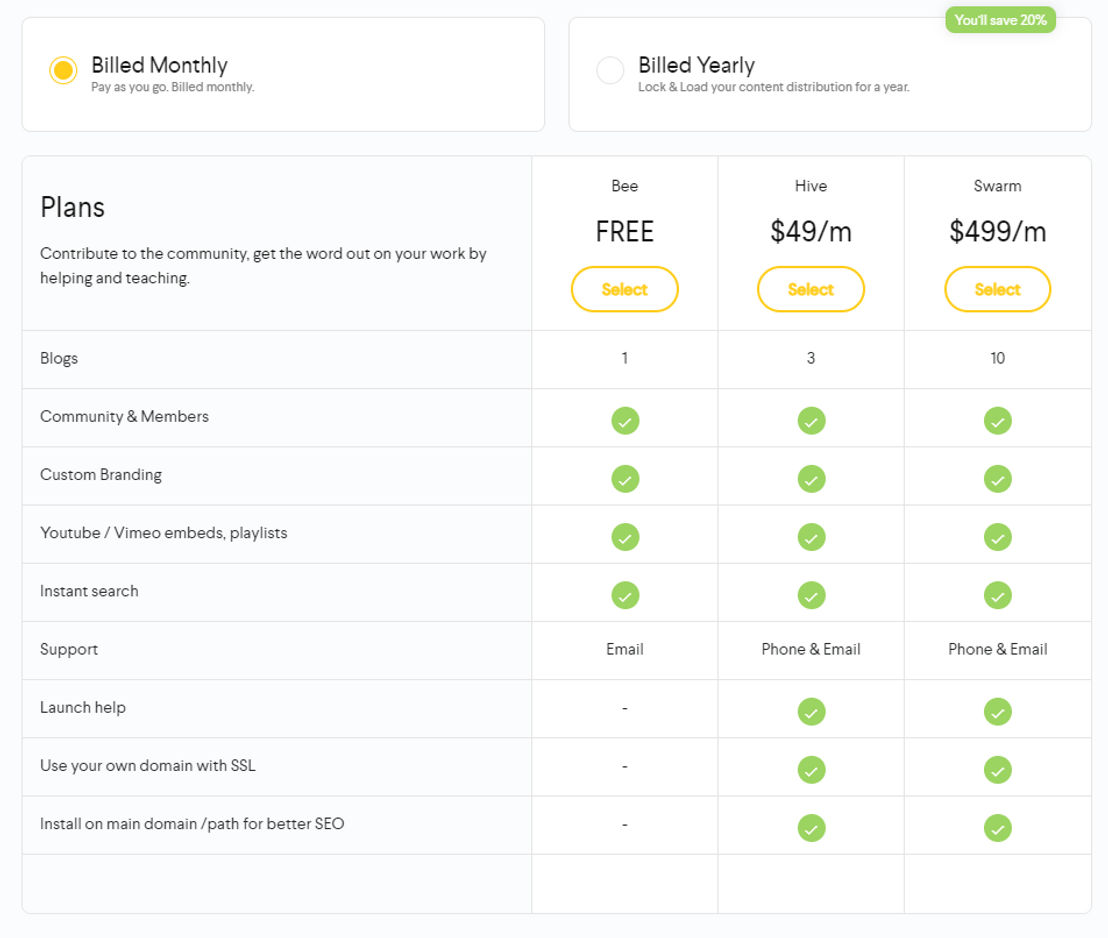The height and width of the screenshot is (938, 1108).
Task: Click Lock & Load your content distribution text
Action: tap(774, 87)
